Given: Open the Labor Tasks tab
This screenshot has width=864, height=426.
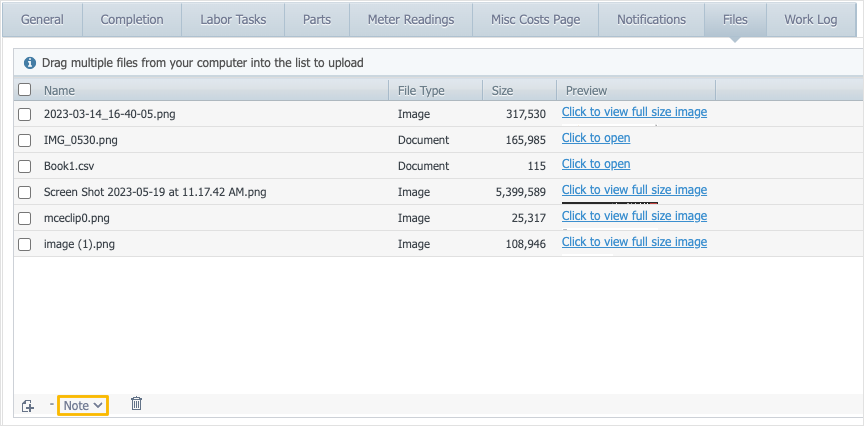Looking at the screenshot, I should (x=233, y=19).
